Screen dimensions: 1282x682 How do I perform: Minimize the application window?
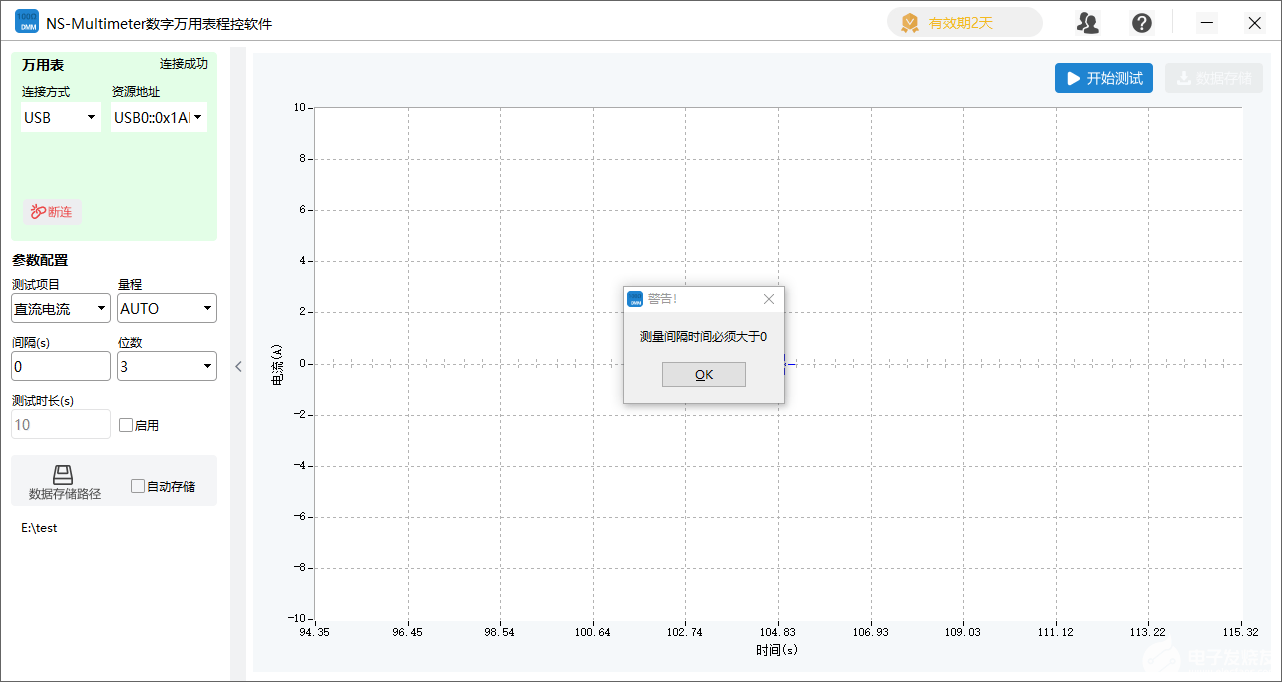[1207, 23]
